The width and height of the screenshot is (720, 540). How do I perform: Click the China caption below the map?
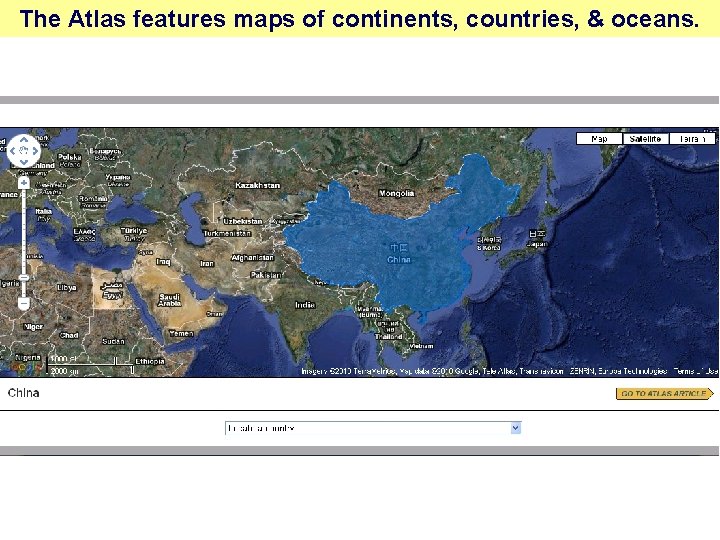23,393
